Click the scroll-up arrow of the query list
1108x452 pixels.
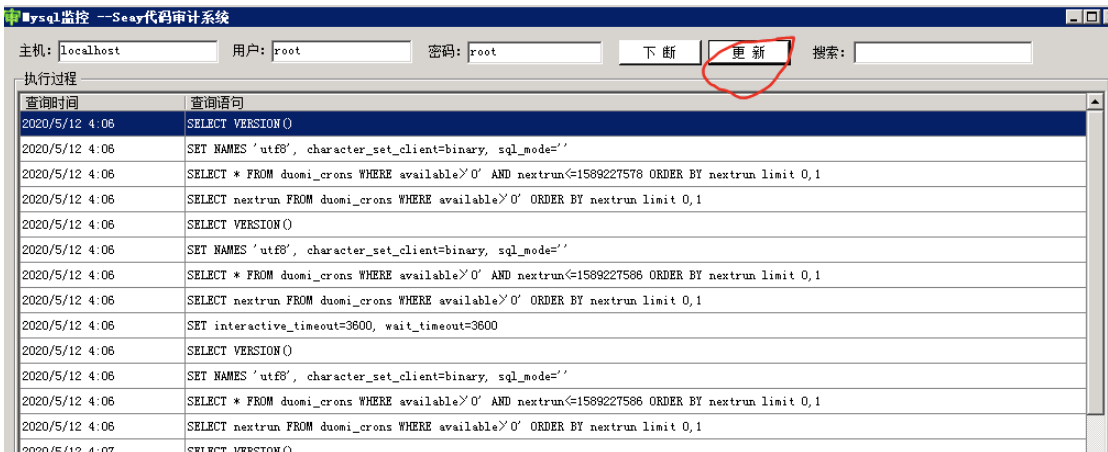tap(1095, 103)
